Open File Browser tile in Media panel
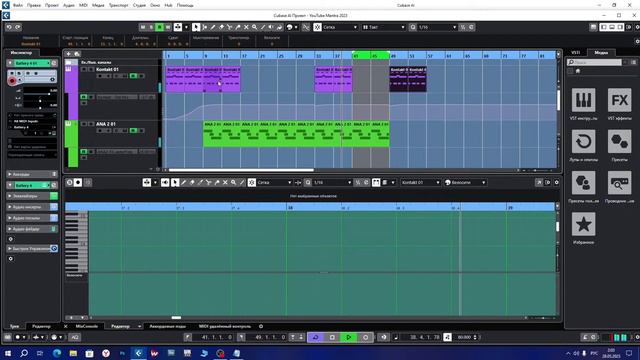 619,182
